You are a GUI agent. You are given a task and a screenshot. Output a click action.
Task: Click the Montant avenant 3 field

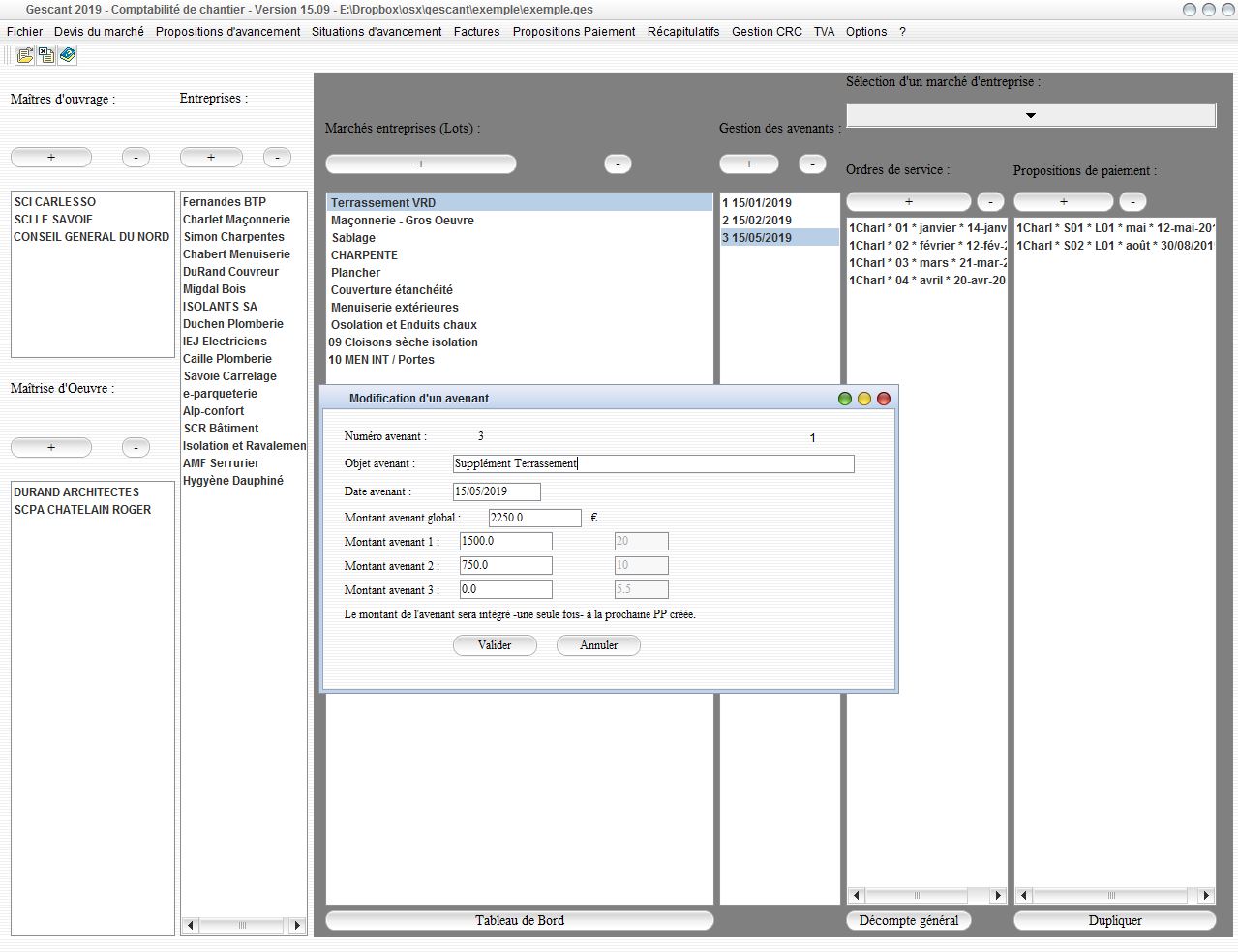click(506, 589)
